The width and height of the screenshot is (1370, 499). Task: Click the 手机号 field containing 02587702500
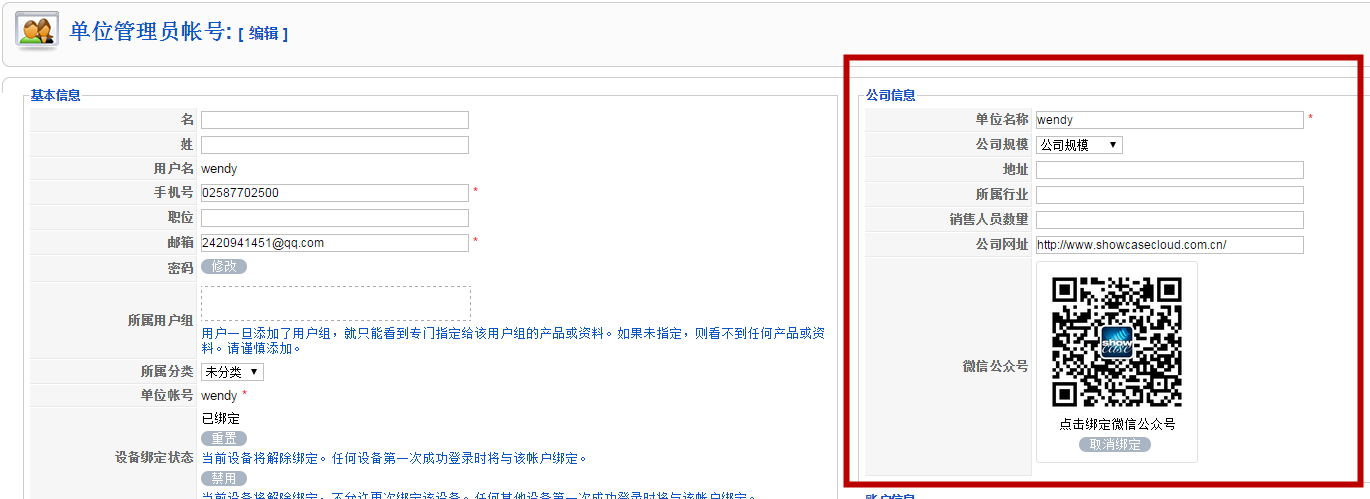tap(335, 193)
